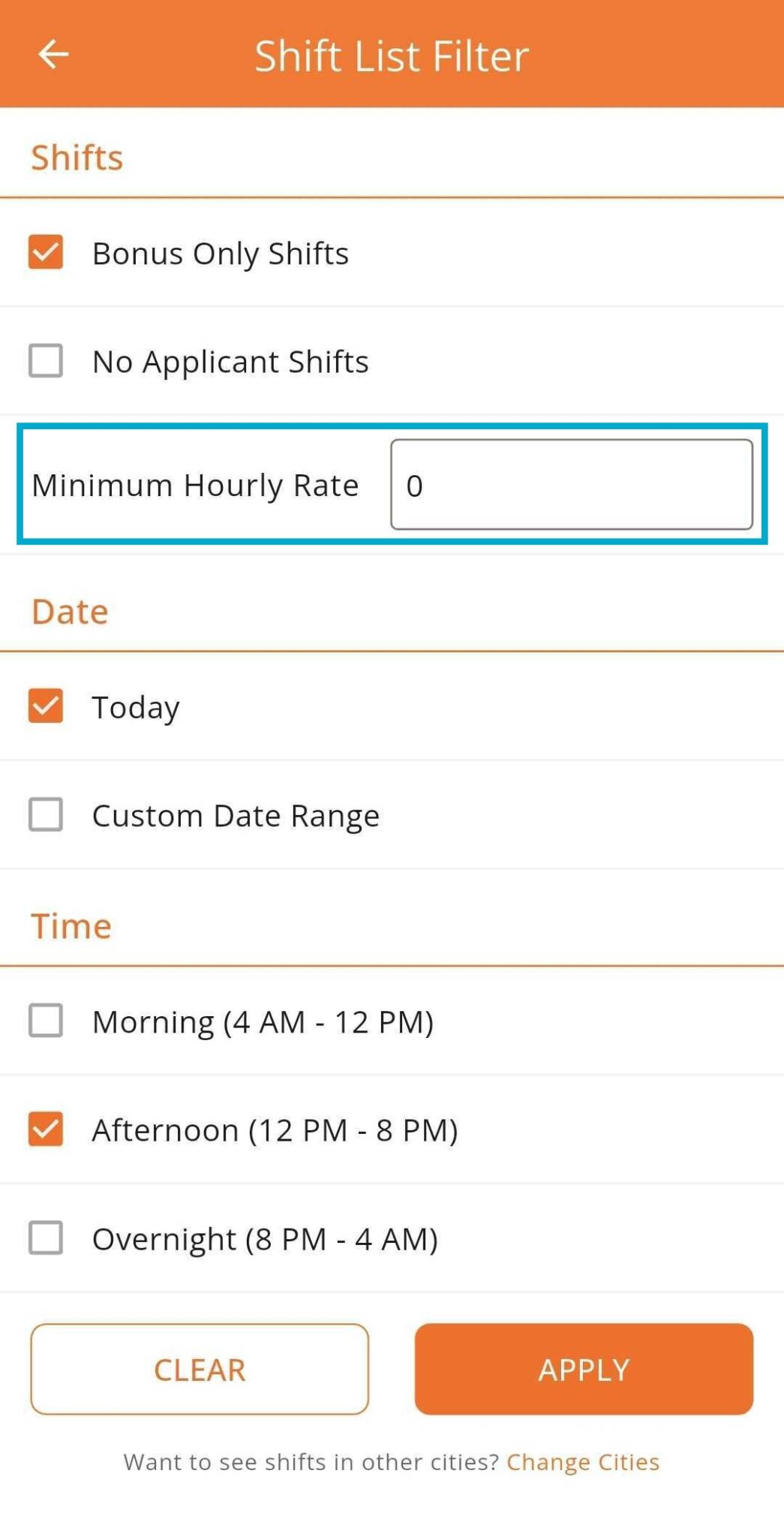Click the "Want to see shifts in other cities?" text

311,1461
